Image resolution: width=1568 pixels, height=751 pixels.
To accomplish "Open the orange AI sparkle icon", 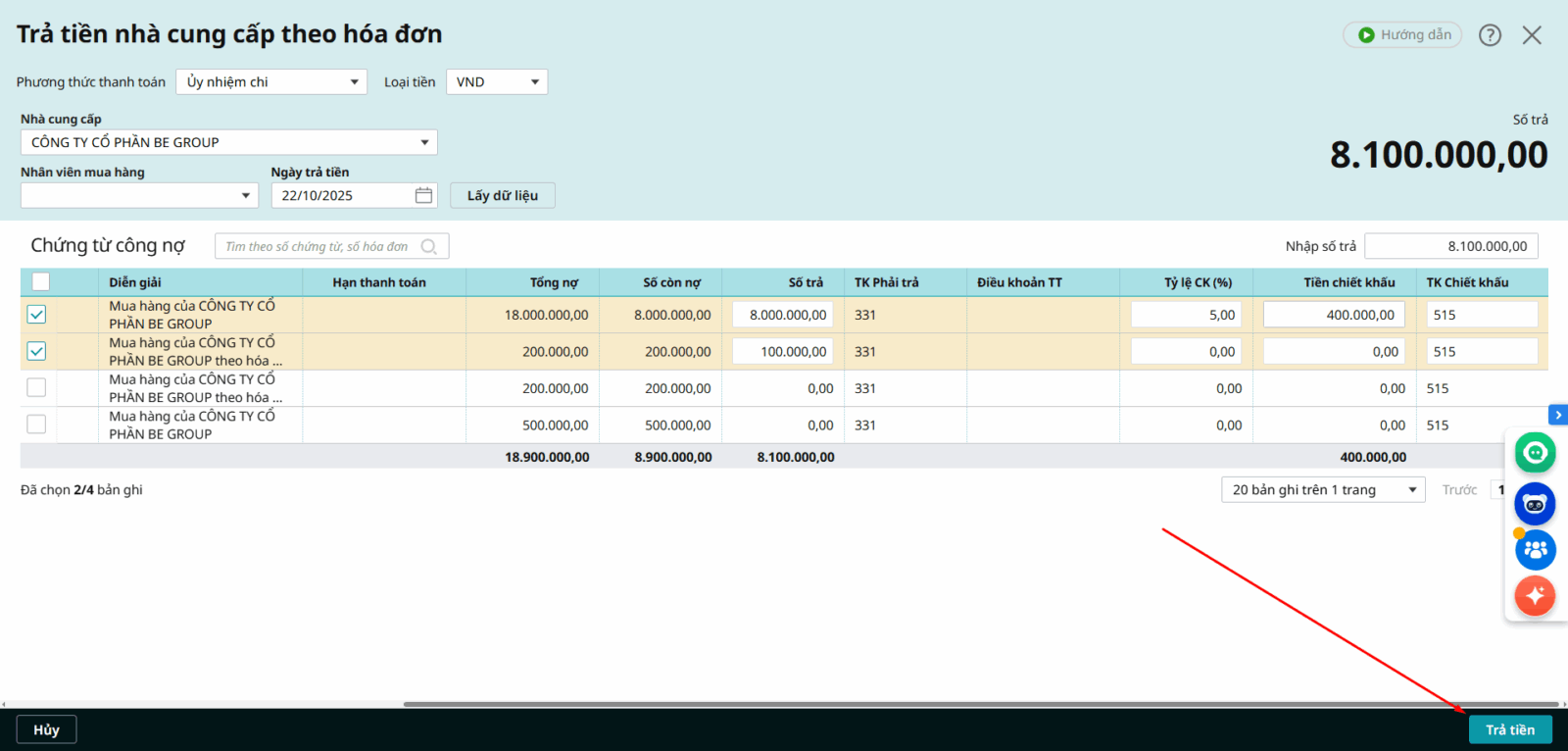I will coord(1535,595).
